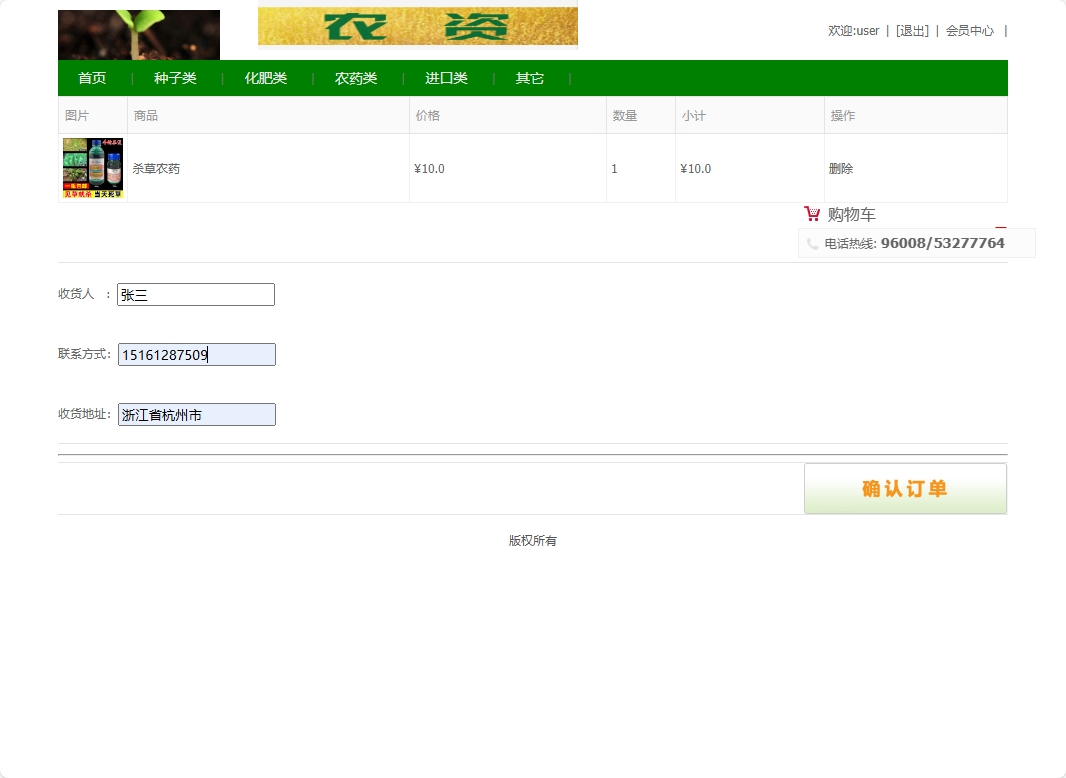Click the 确认订单 confirm order button
1066x778 pixels.
click(x=905, y=488)
